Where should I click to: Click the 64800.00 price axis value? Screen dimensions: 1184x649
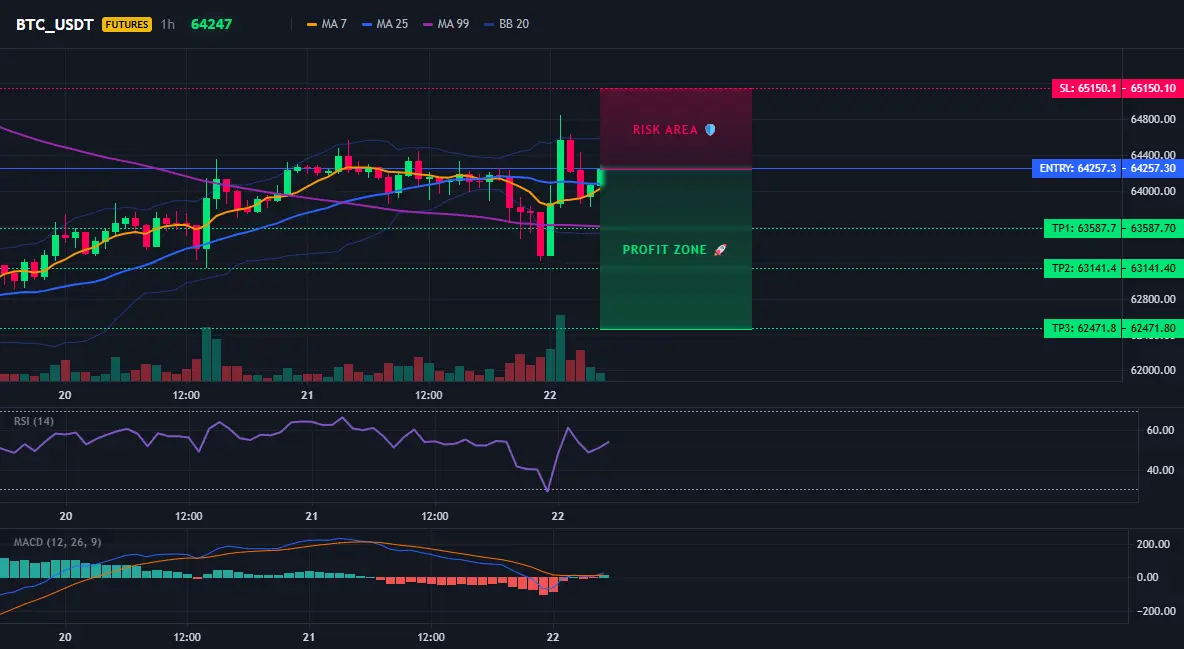[1153, 119]
